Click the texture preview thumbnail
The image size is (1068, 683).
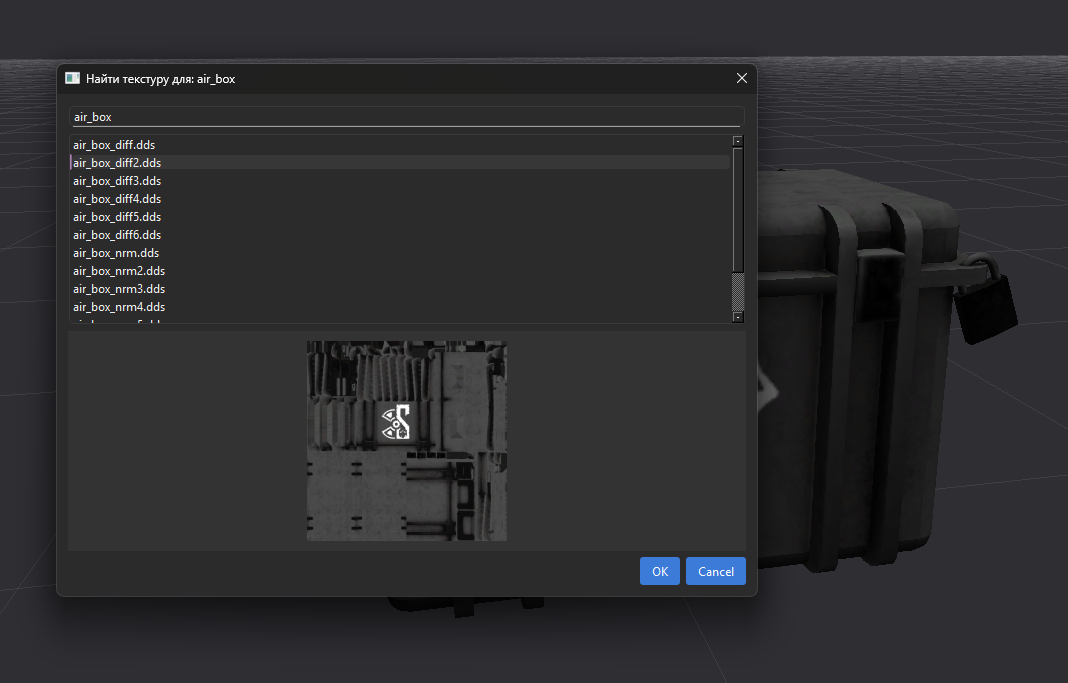point(406,440)
